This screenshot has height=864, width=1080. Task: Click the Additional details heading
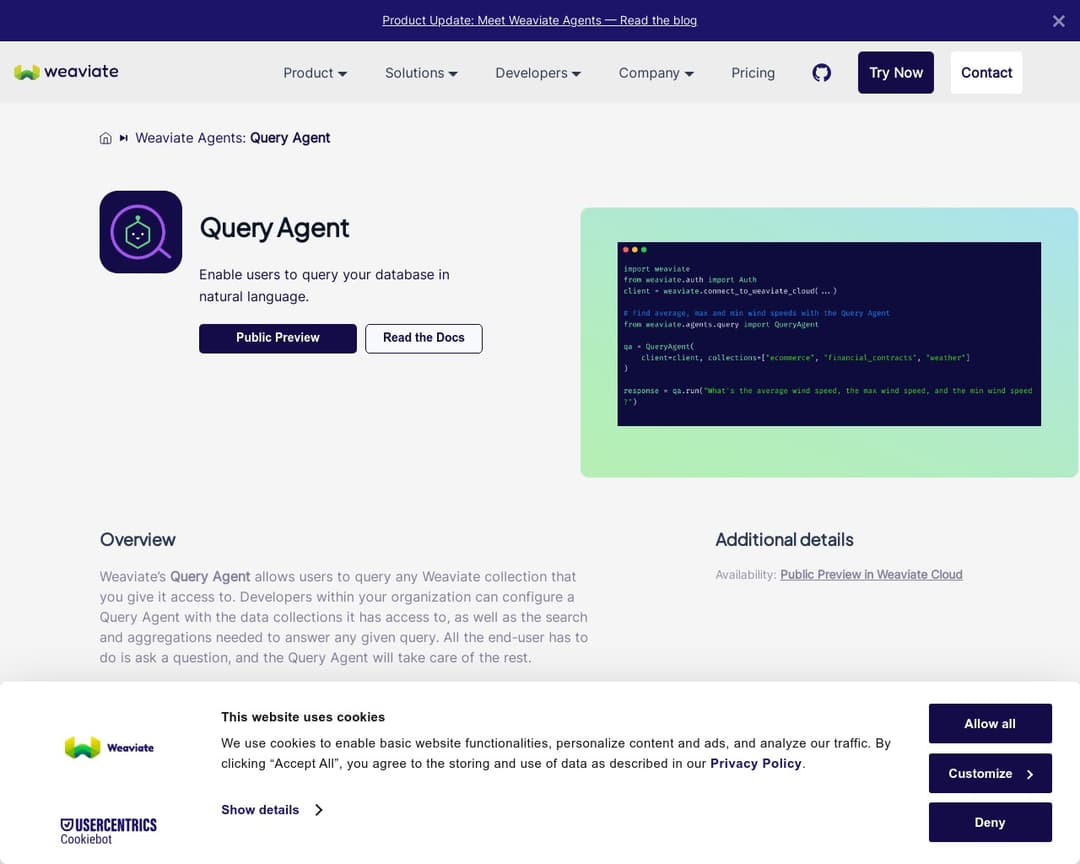[x=784, y=539]
